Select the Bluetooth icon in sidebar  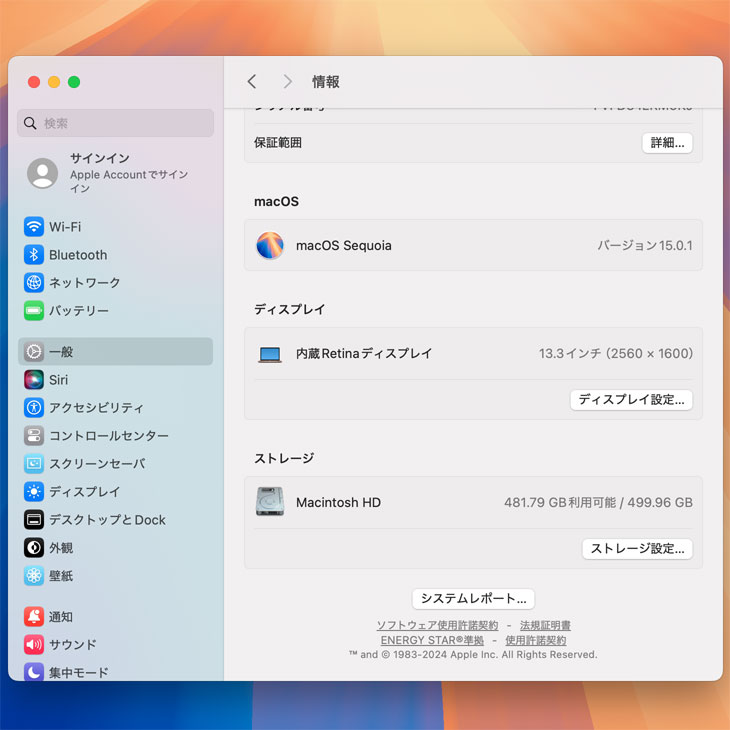click(34, 255)
